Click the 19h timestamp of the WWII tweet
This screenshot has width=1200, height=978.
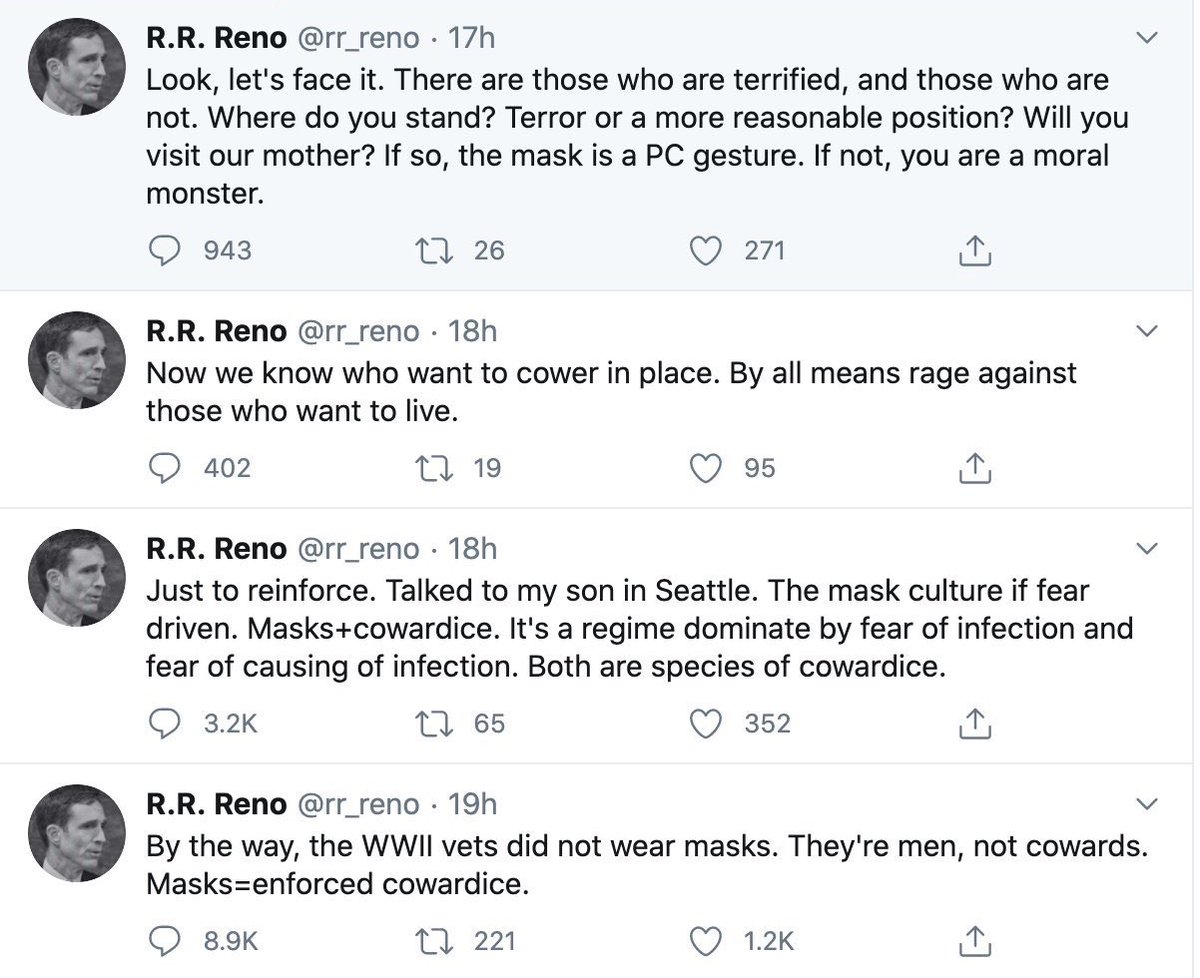click(472, 804)
